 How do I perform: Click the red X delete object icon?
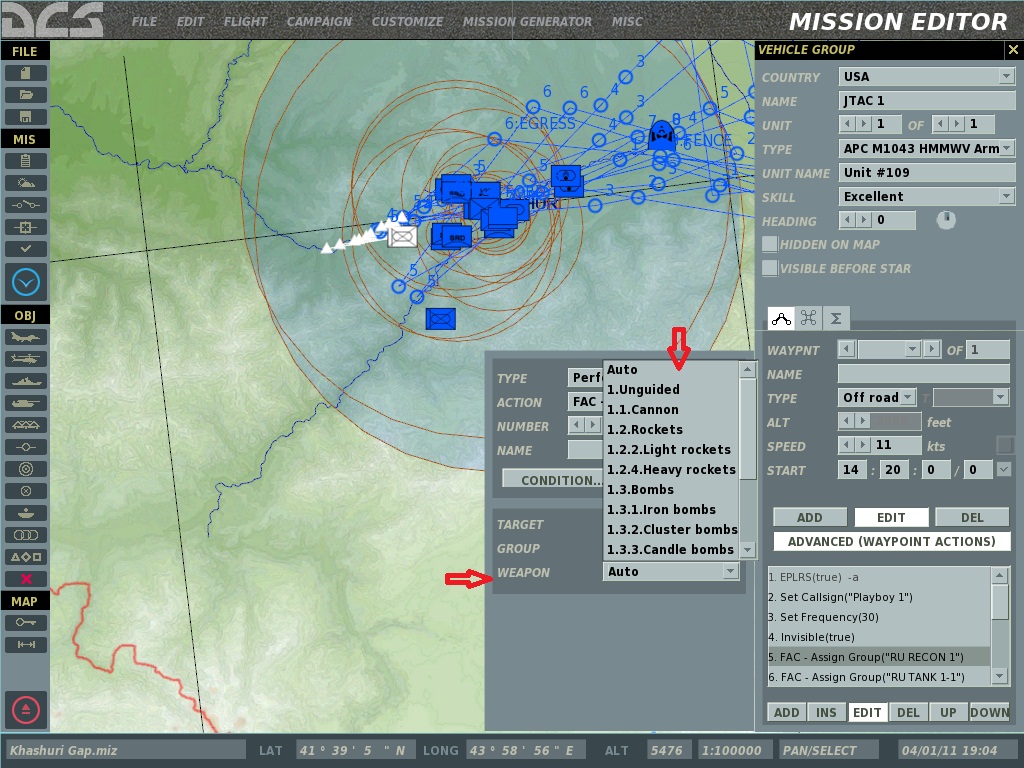tap(25, 579)
